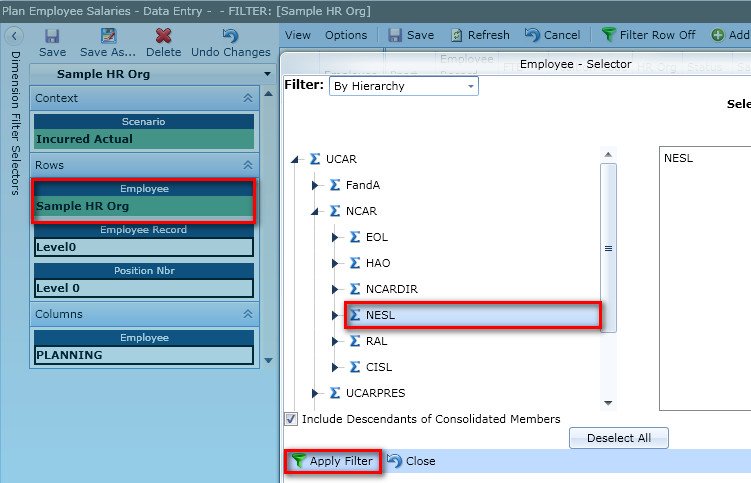Click the hierarchy tree scrollbar down arrow

tap(608, 403)
